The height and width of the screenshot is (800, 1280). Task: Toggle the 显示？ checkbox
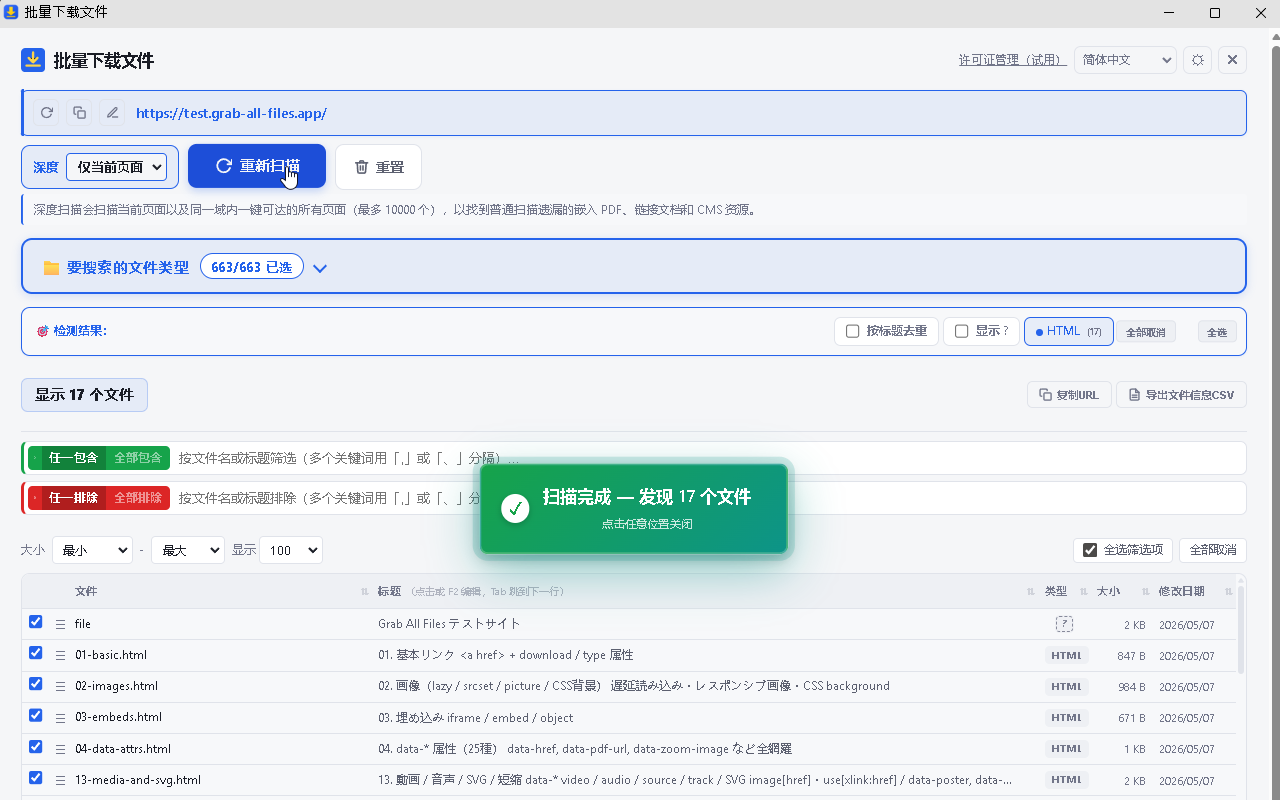click(962, 331)
